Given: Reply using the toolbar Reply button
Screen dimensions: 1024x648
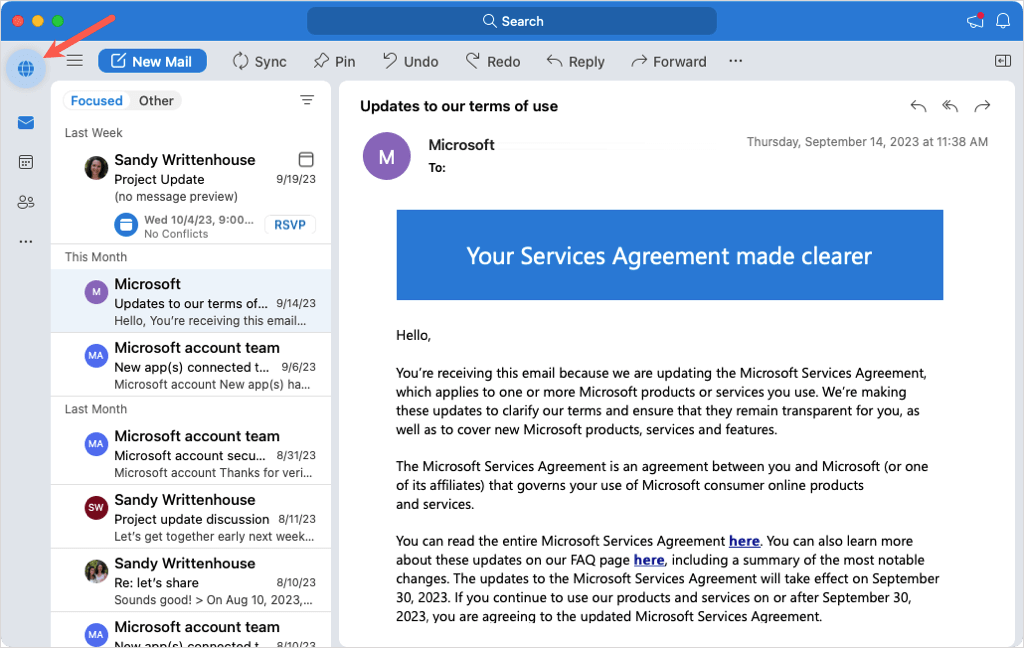Looking at the screenshot, I should (575, 61).
